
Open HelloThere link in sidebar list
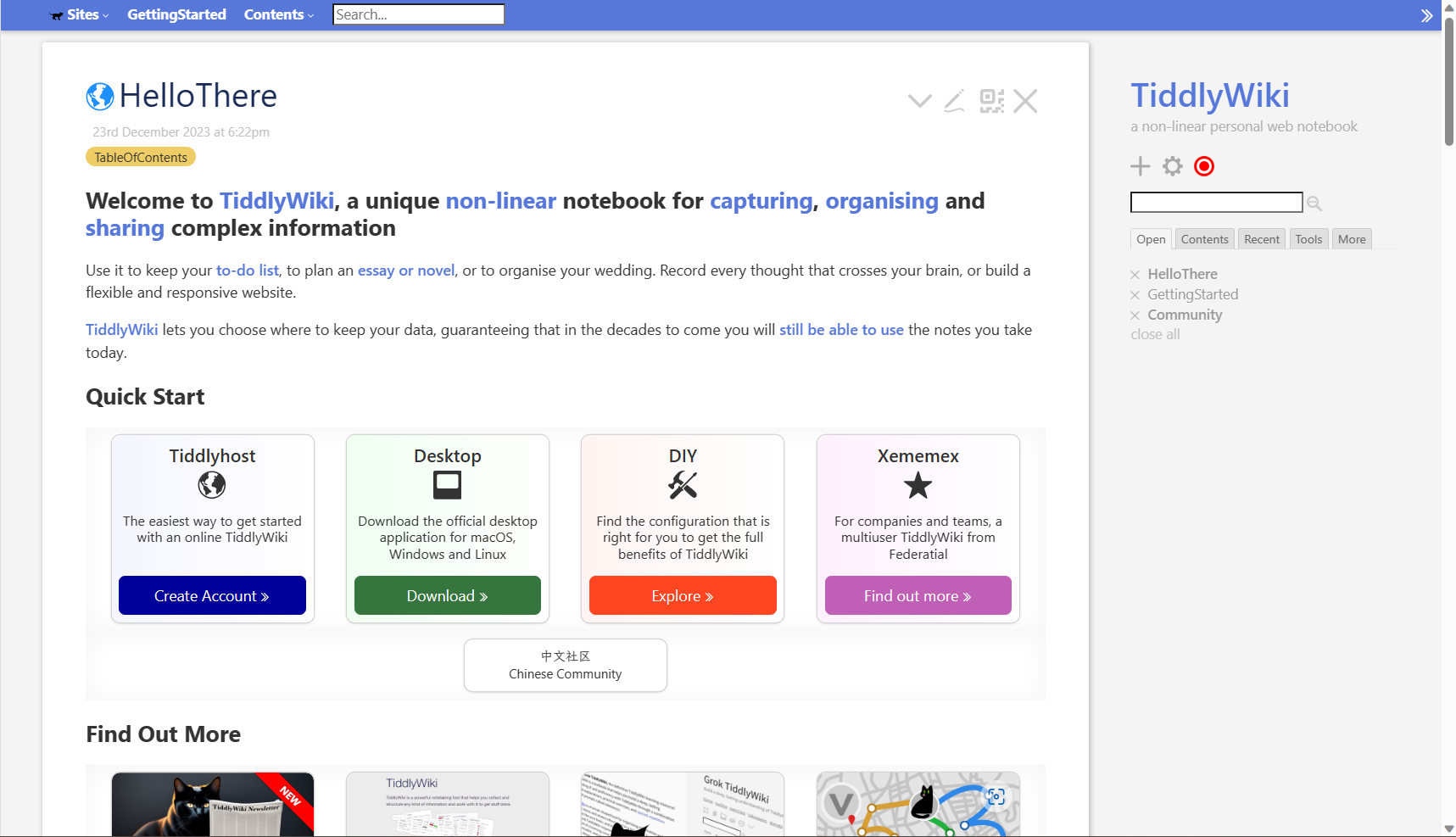(1182, 274)
